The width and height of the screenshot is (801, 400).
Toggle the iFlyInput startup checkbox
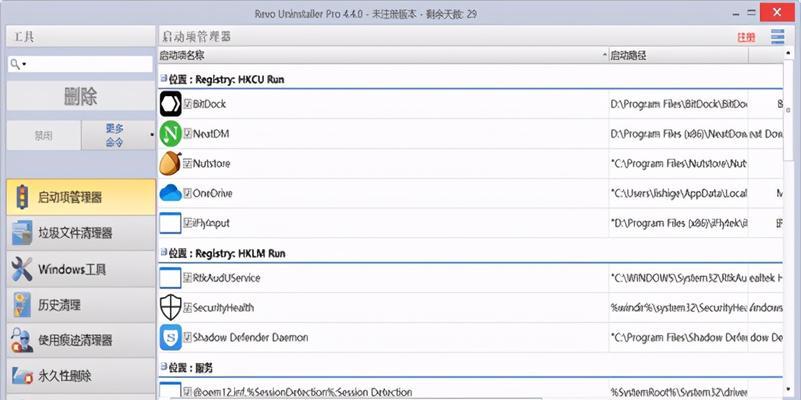[x=187, y=223]
